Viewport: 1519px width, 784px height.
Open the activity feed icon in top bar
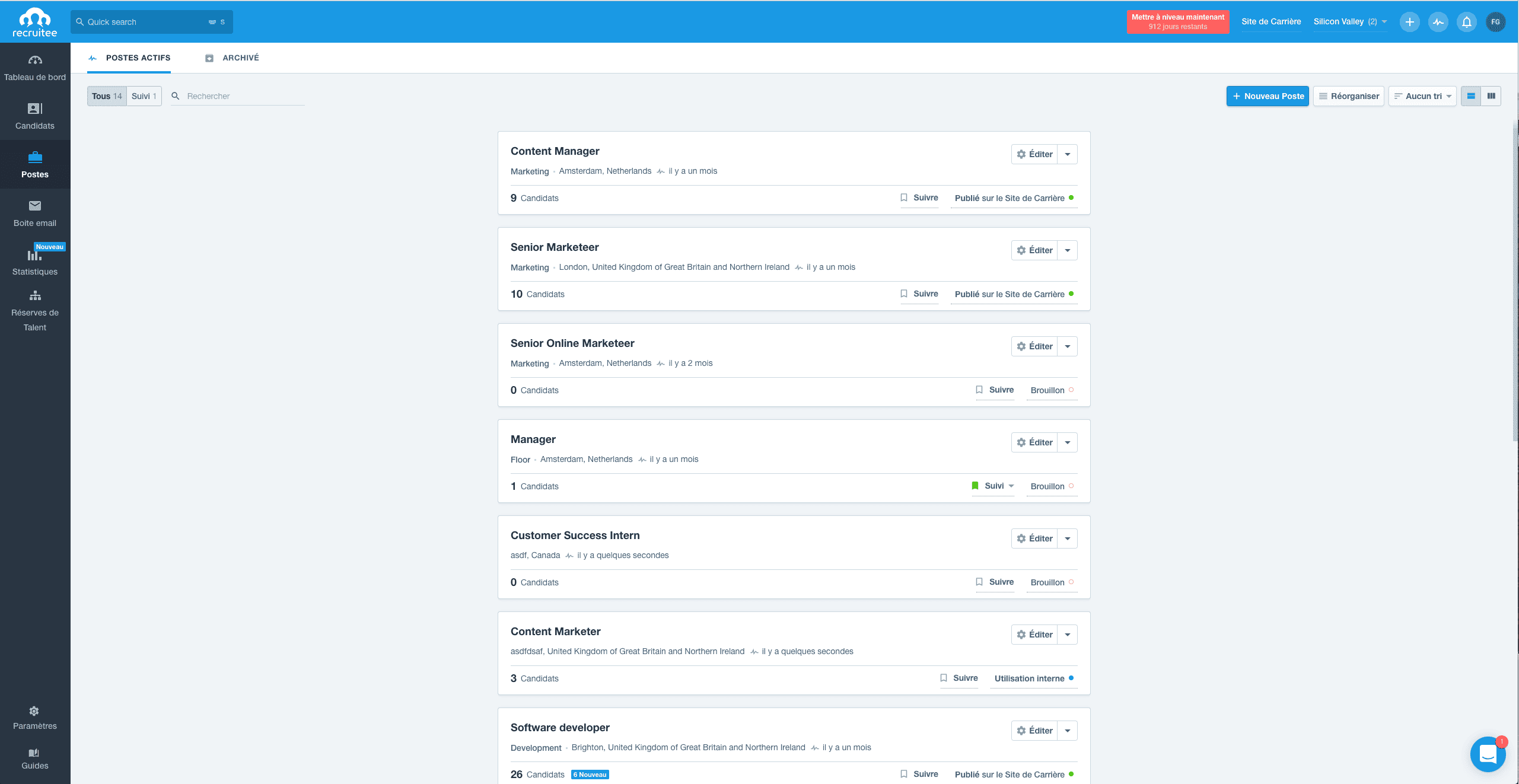[x=1438, y=21]
